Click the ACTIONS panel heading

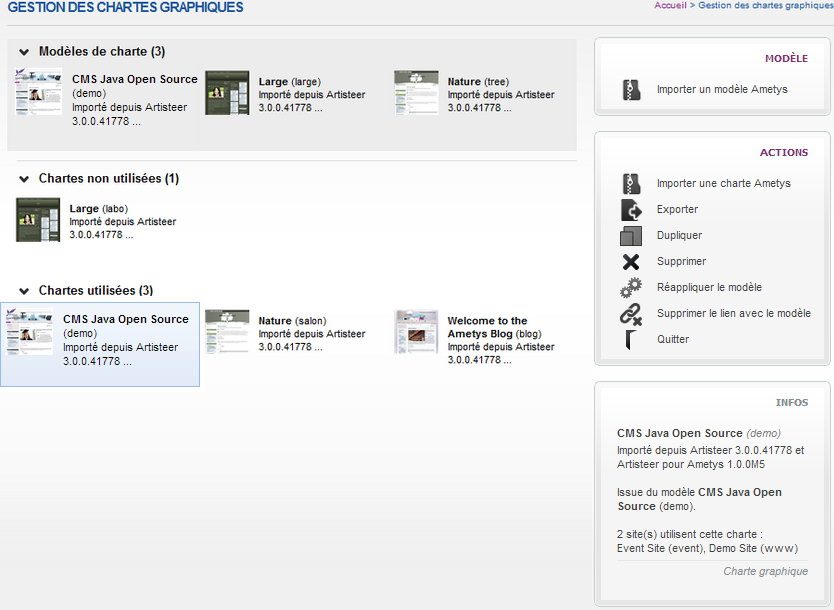[784, 153]
